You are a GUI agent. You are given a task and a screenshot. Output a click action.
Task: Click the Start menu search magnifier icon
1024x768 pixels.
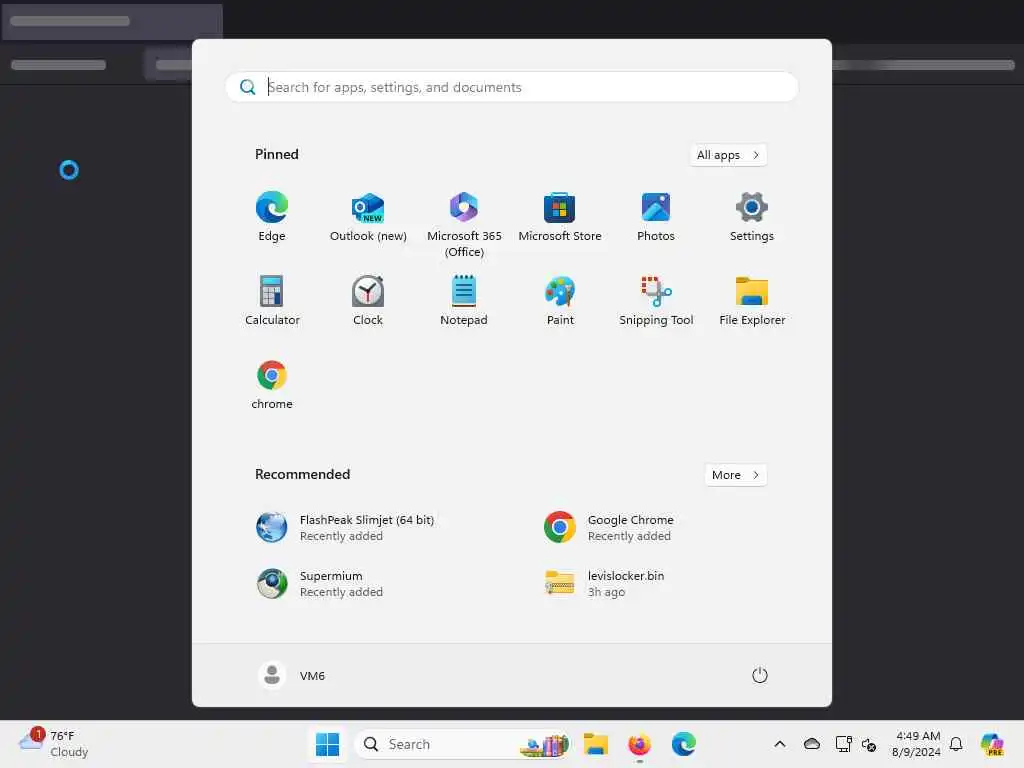[x=248, y=87]
